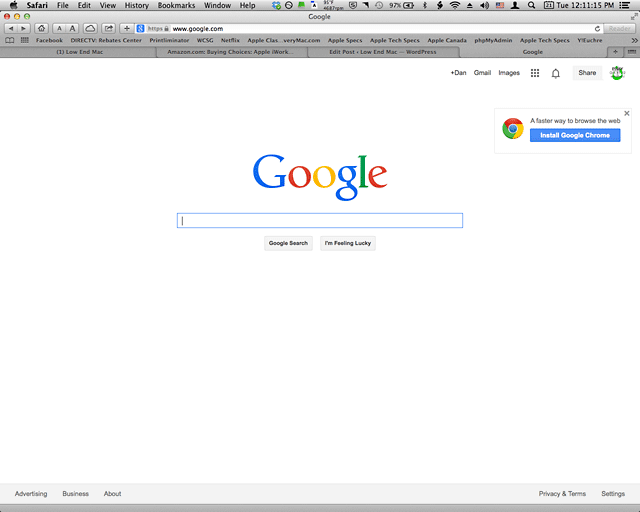Image resolution: width=640 pixels, height=512 pixels.
Task: Switch to the Edit Post WordPress tab
Action: (x=383, y=52)
